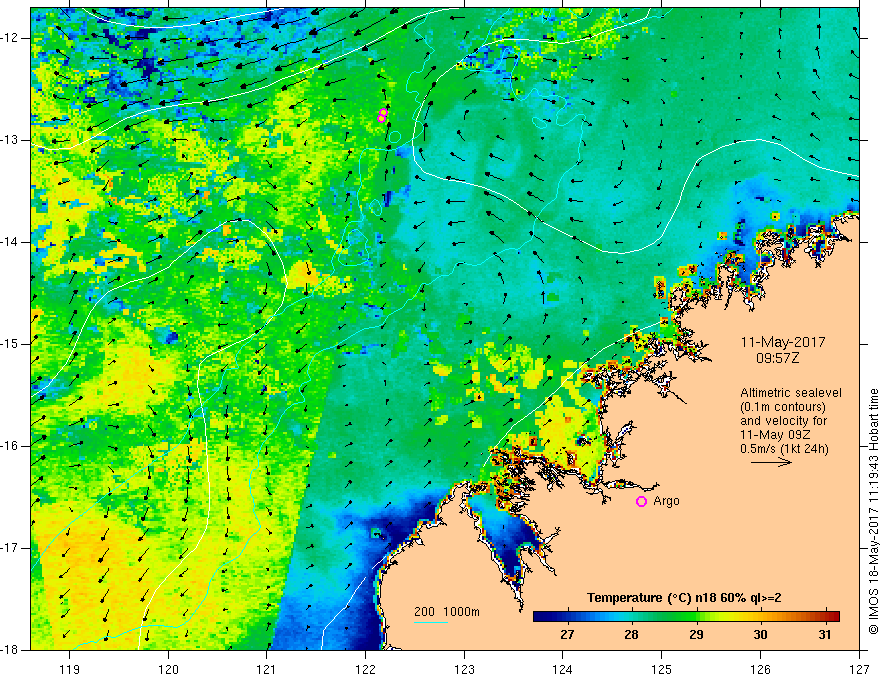Click the velocity scale reference arrow
Screen dimensions: 880x680
click(771, 462)
